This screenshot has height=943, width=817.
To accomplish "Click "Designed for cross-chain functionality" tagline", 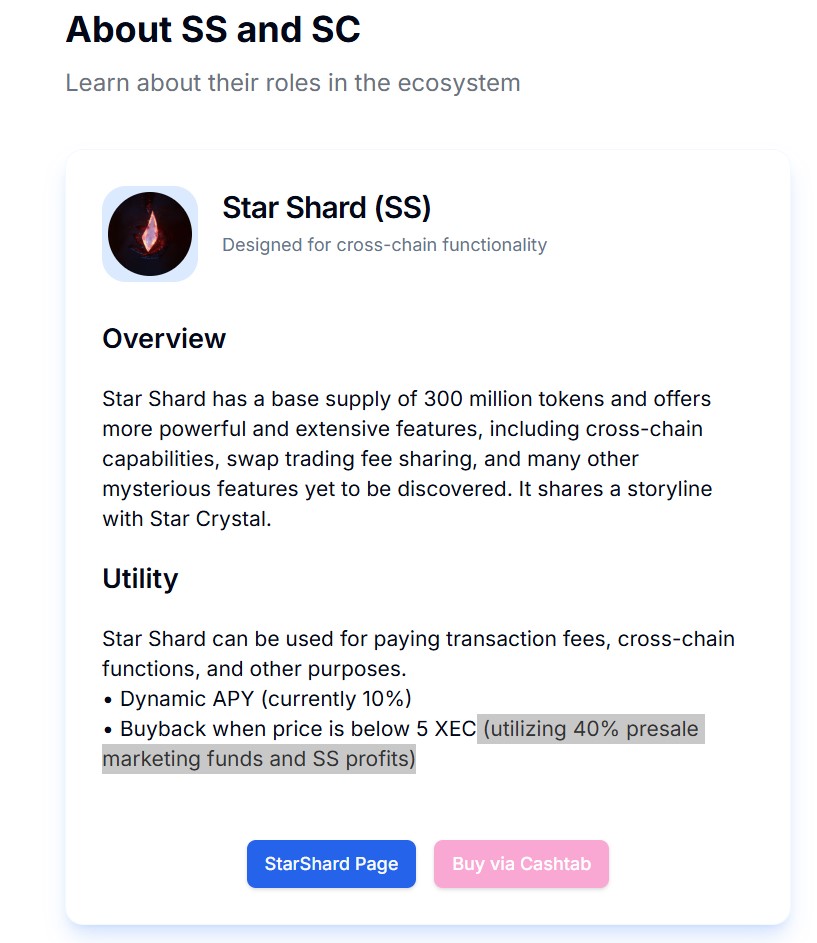I will coord(384,245).
